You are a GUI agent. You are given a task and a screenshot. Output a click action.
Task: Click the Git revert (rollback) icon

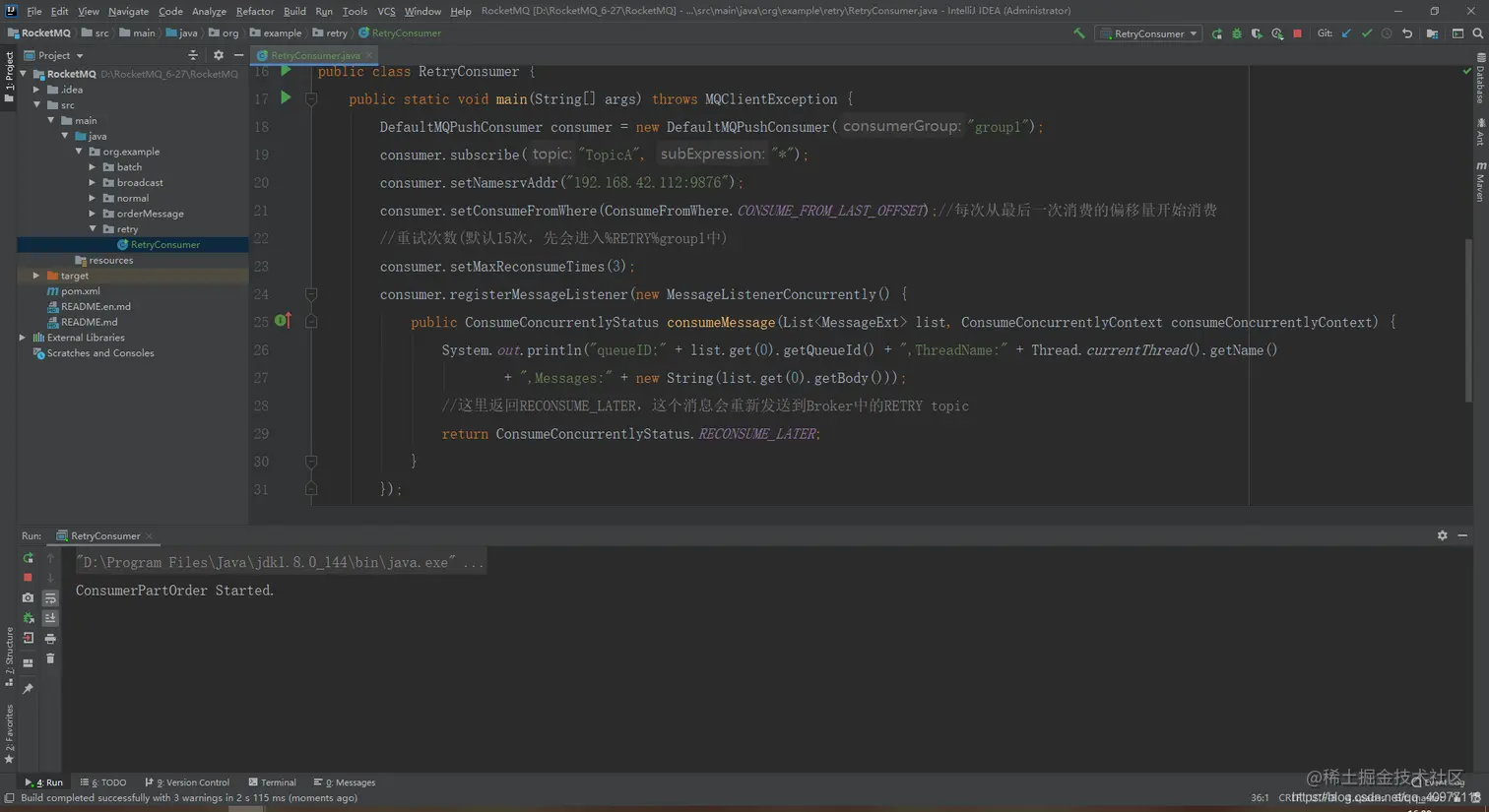pyautogui.click(x=1407, y=33)
